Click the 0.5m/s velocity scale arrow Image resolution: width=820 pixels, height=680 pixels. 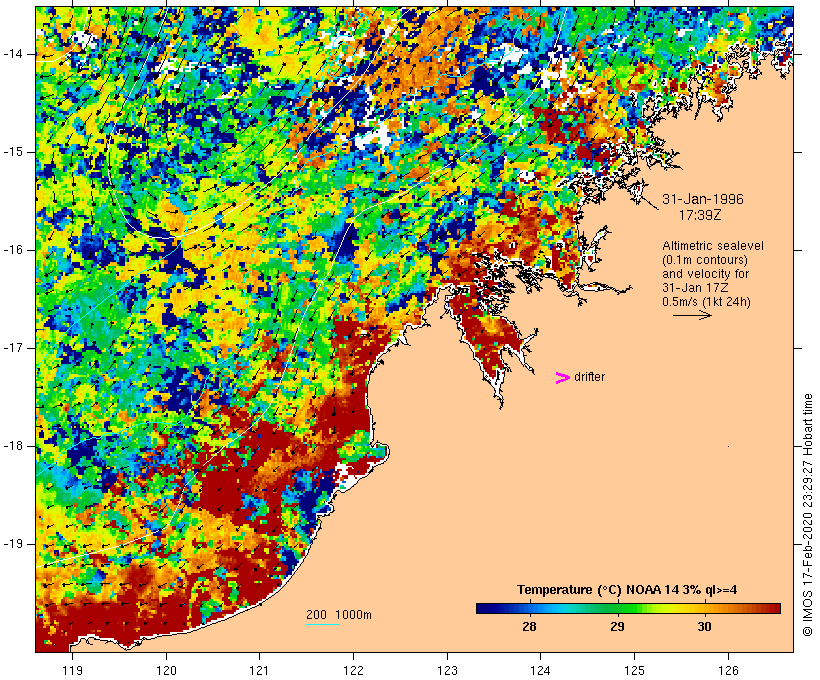click(x=692, y=315)
